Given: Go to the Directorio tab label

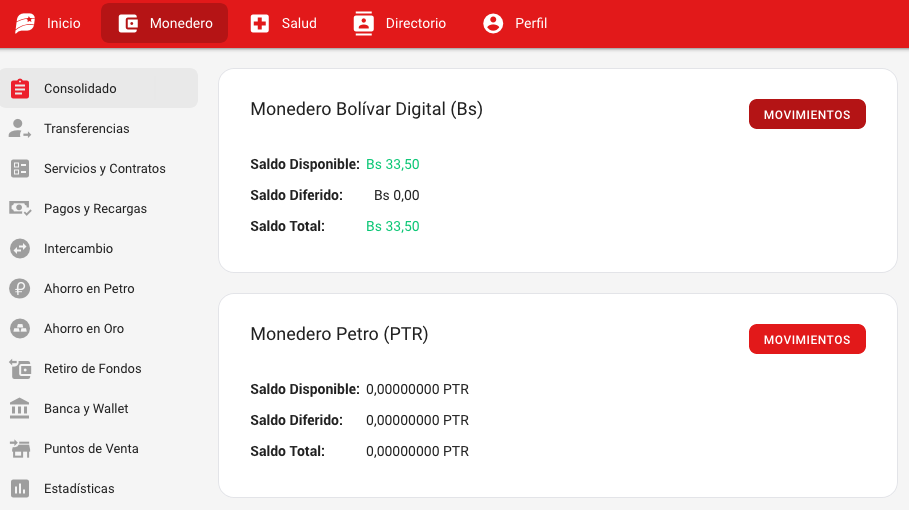Looking at the screenshot, I should pyautogui.click(x=416, y=23).
